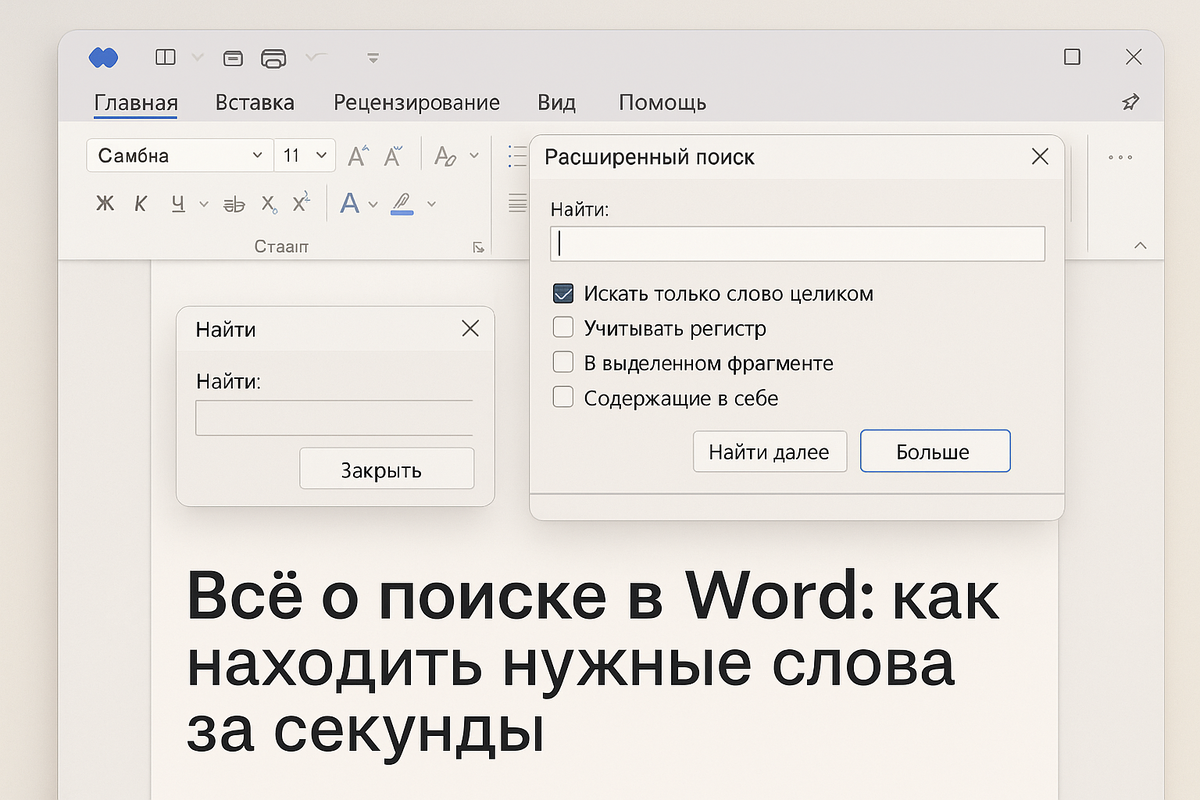Close the Расширенный поиск dialog
Image resolution: width=1200 pixels, height=800 pixels.
click(x=1040, y=157)
